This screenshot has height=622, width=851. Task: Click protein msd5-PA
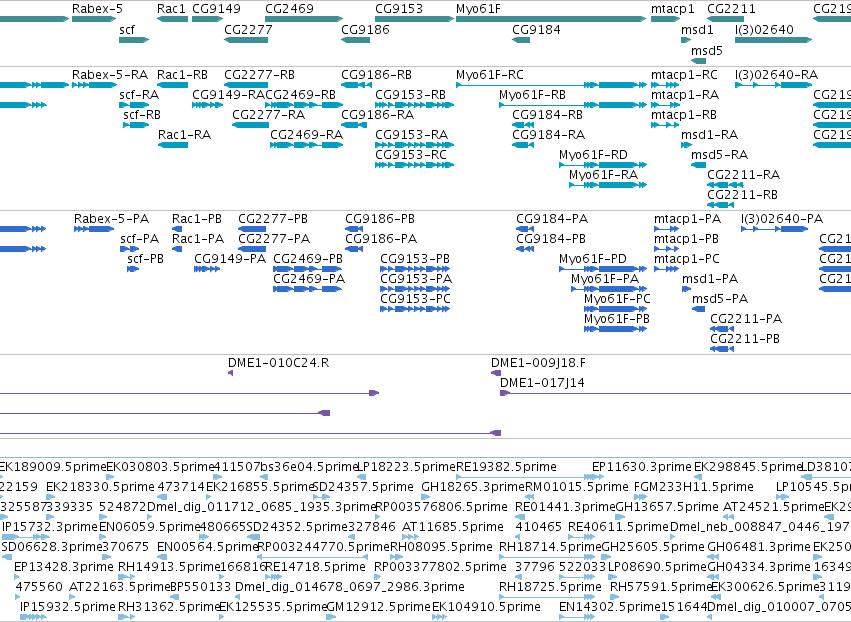(720, 299)
